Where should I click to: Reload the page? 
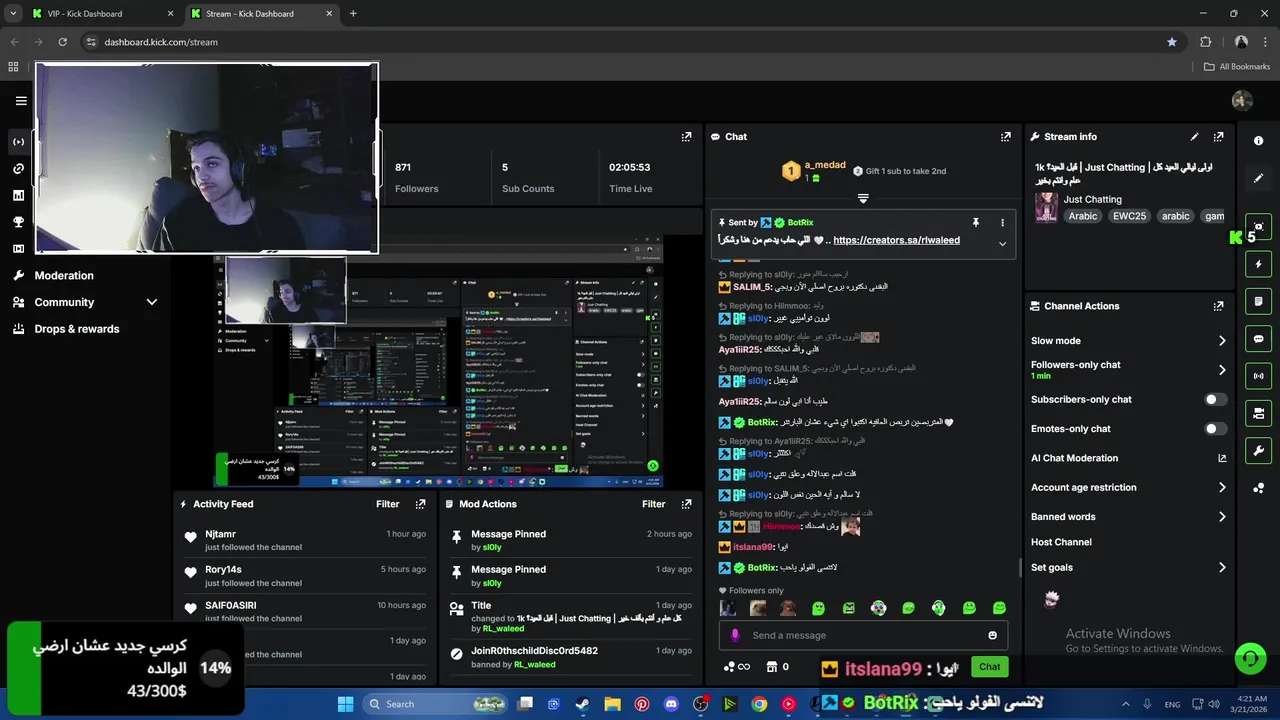(x=63, y=42)
